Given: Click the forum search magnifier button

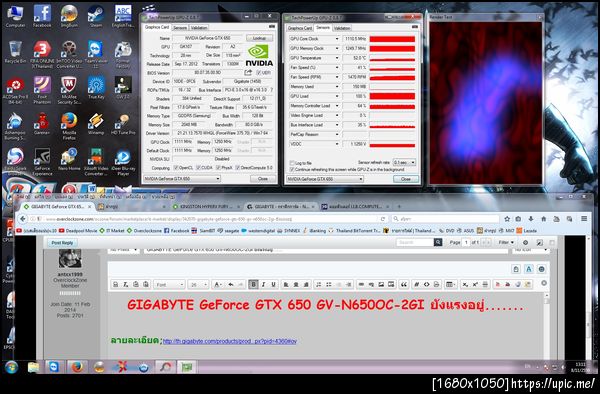Looking at the screenshot, I should pos(438,242).
